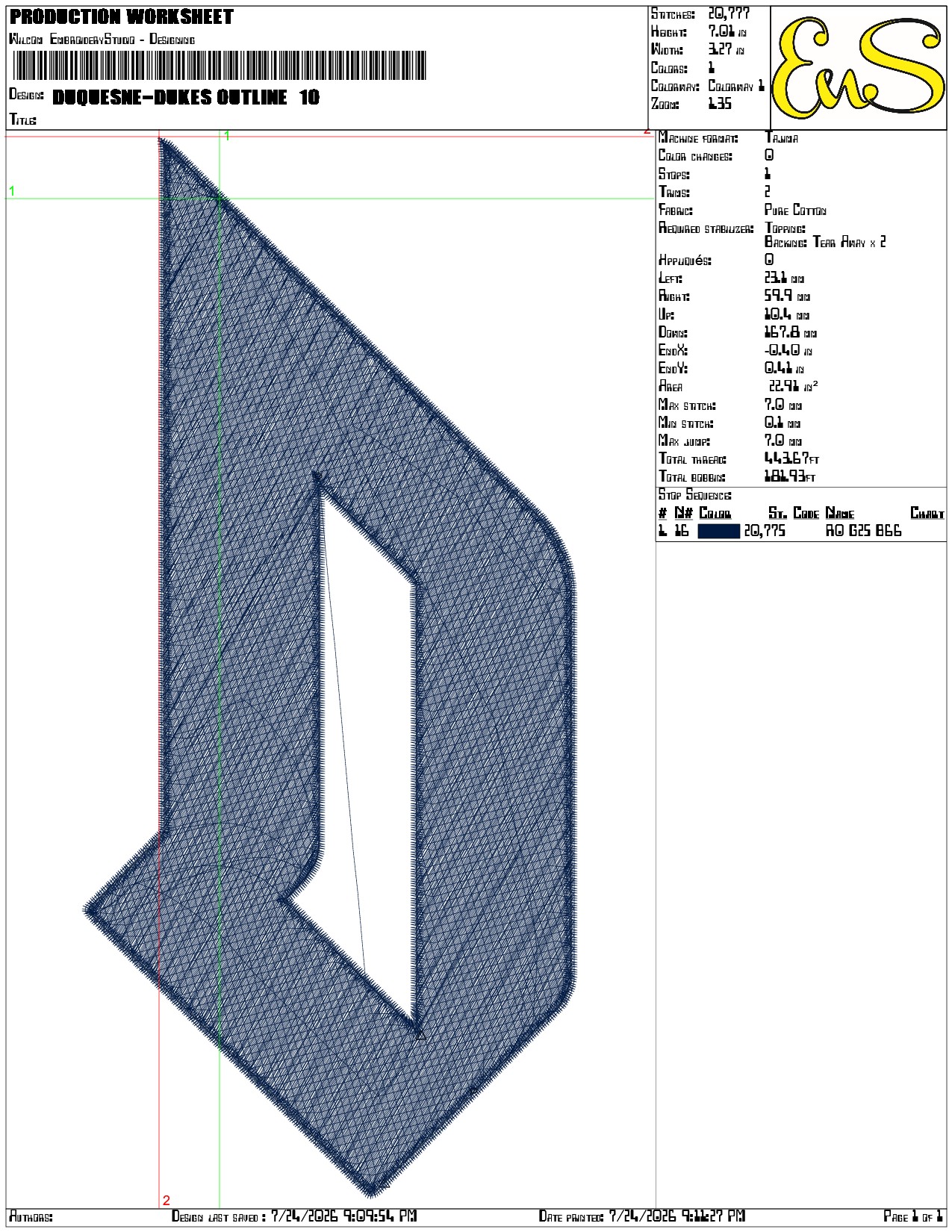The height and width of the screenshot is (1232, 952).
Task: Click the Min stitch value '0.1 mm'
Action: pyautogui.click(x=783, y=423)
